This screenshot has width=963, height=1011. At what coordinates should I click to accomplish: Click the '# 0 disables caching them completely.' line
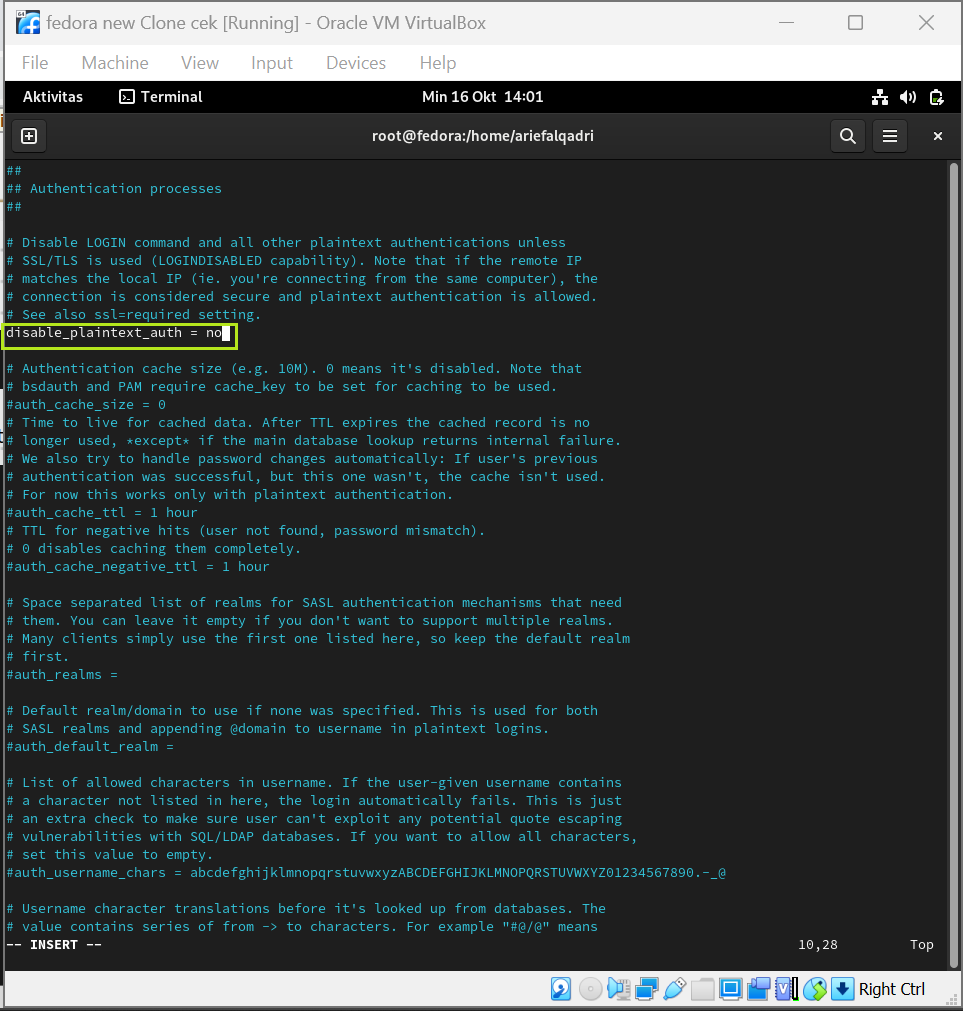pyautogui.click(x=154, y=549)
